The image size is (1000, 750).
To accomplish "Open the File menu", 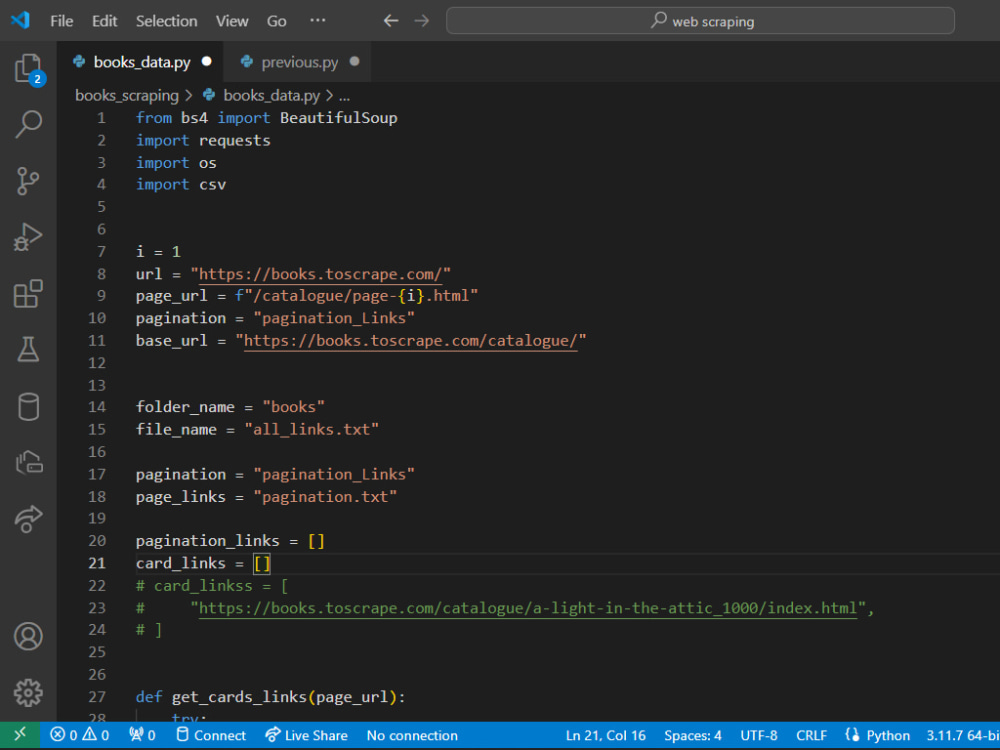I will [61, 21].
